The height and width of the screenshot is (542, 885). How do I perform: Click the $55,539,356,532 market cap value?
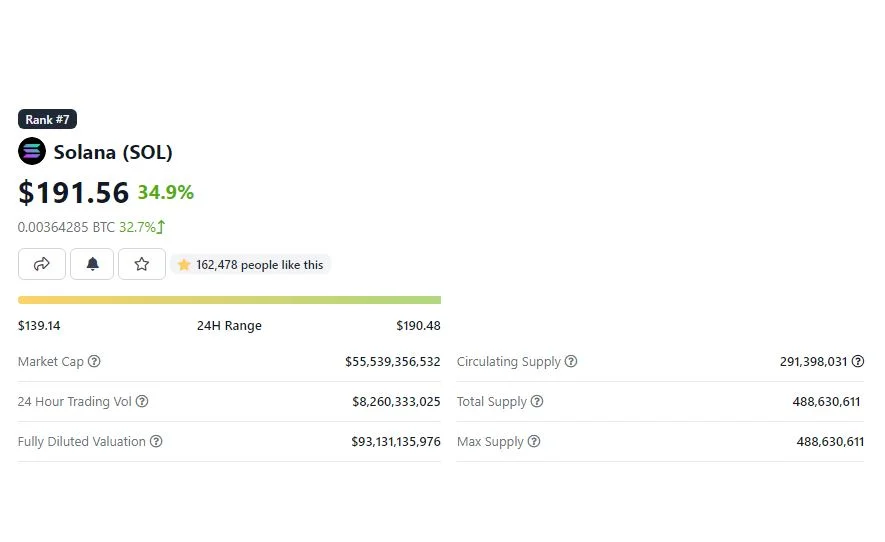click(x=393, y=361)
